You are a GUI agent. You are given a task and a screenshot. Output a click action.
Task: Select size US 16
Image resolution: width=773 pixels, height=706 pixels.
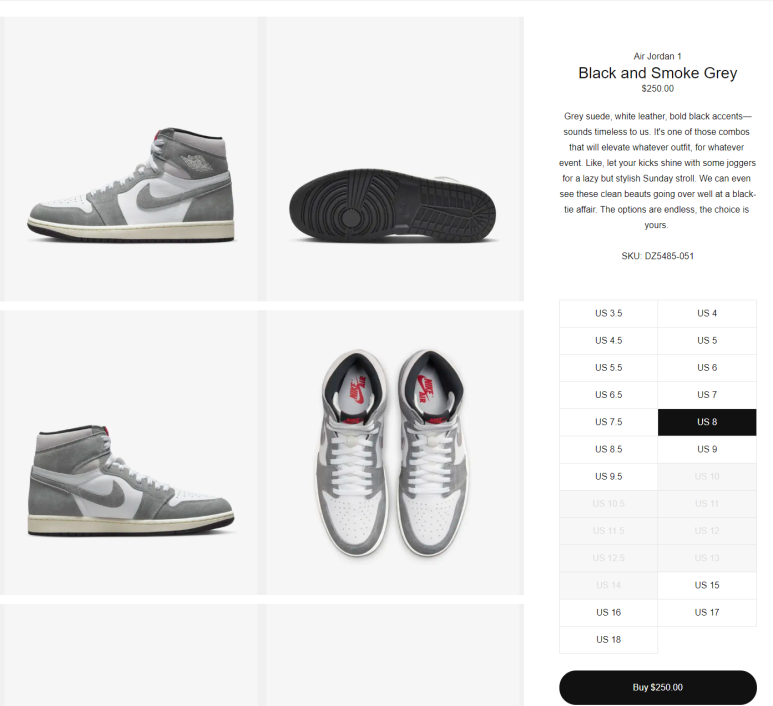pyautogui.click(x=608, y=612)
